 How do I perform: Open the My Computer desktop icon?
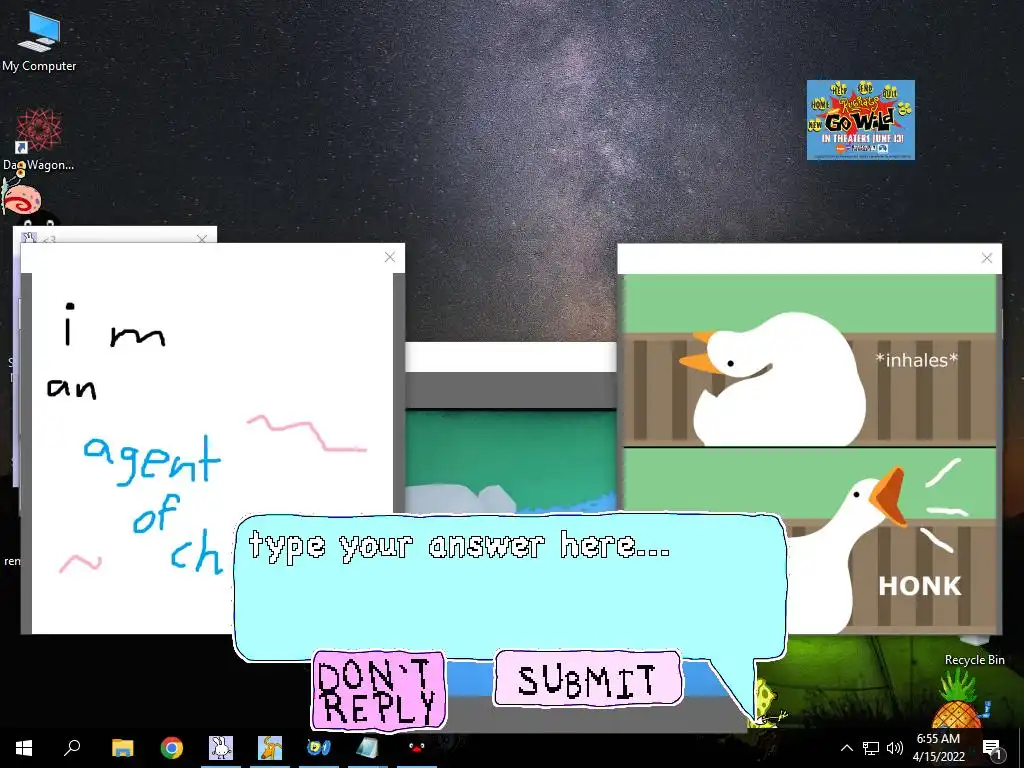point(39,41)
